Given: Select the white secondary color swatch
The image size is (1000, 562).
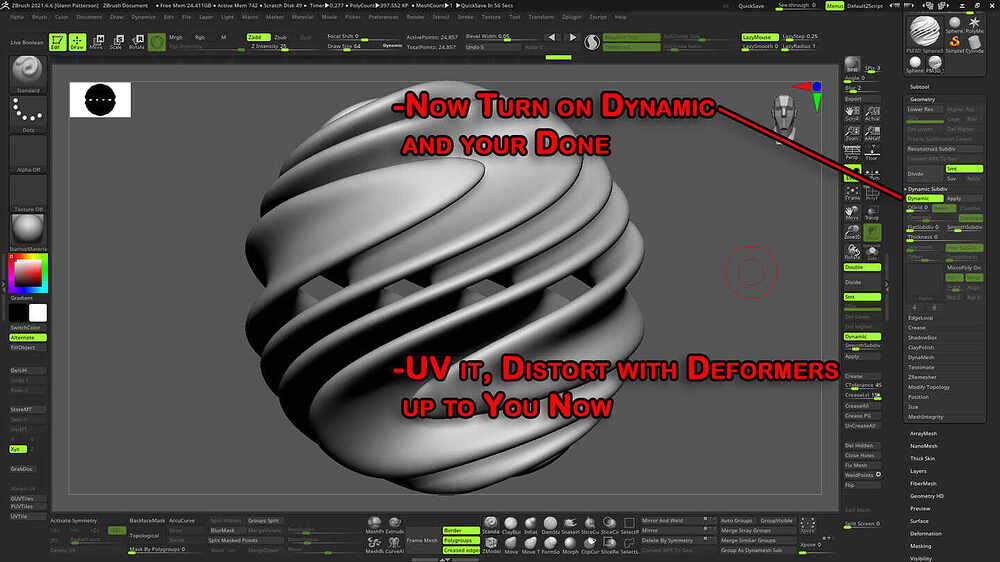Looking at the screenshot, I should tap(38, 313).
